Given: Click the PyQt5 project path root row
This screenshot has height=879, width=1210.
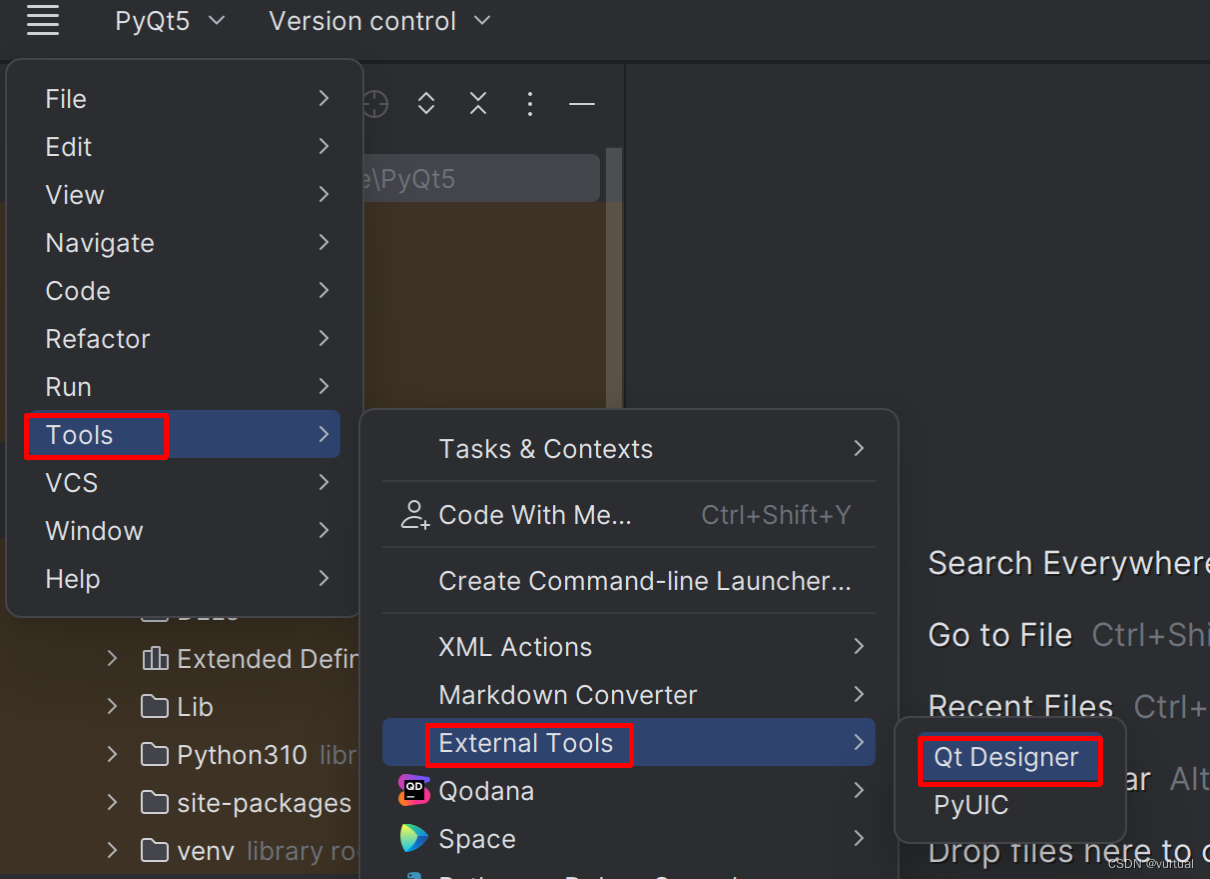Looking at the screenshot, I should coord(480,179).
